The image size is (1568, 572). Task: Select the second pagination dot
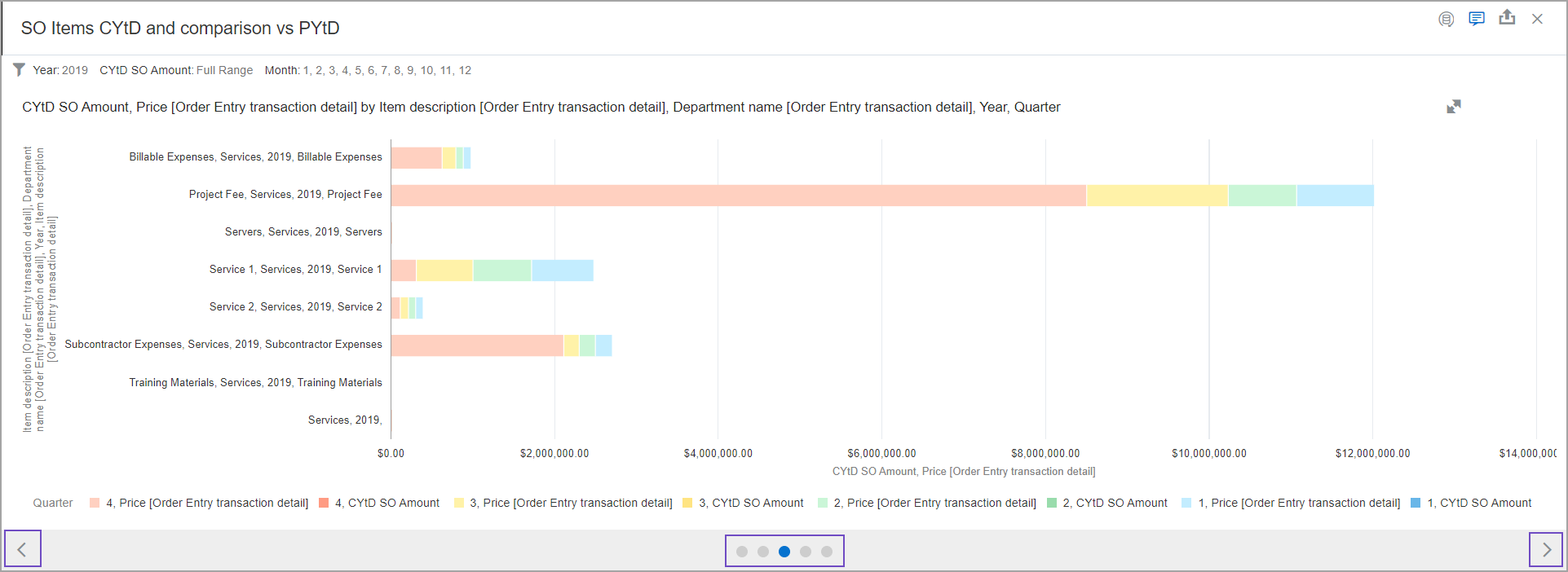(x=763, y=552)
